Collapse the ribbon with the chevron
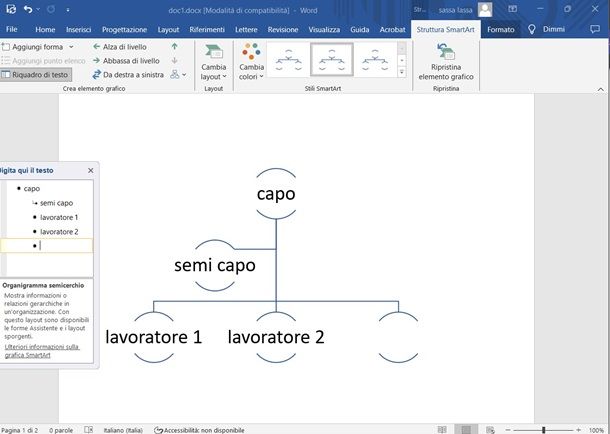 [600, 89]
